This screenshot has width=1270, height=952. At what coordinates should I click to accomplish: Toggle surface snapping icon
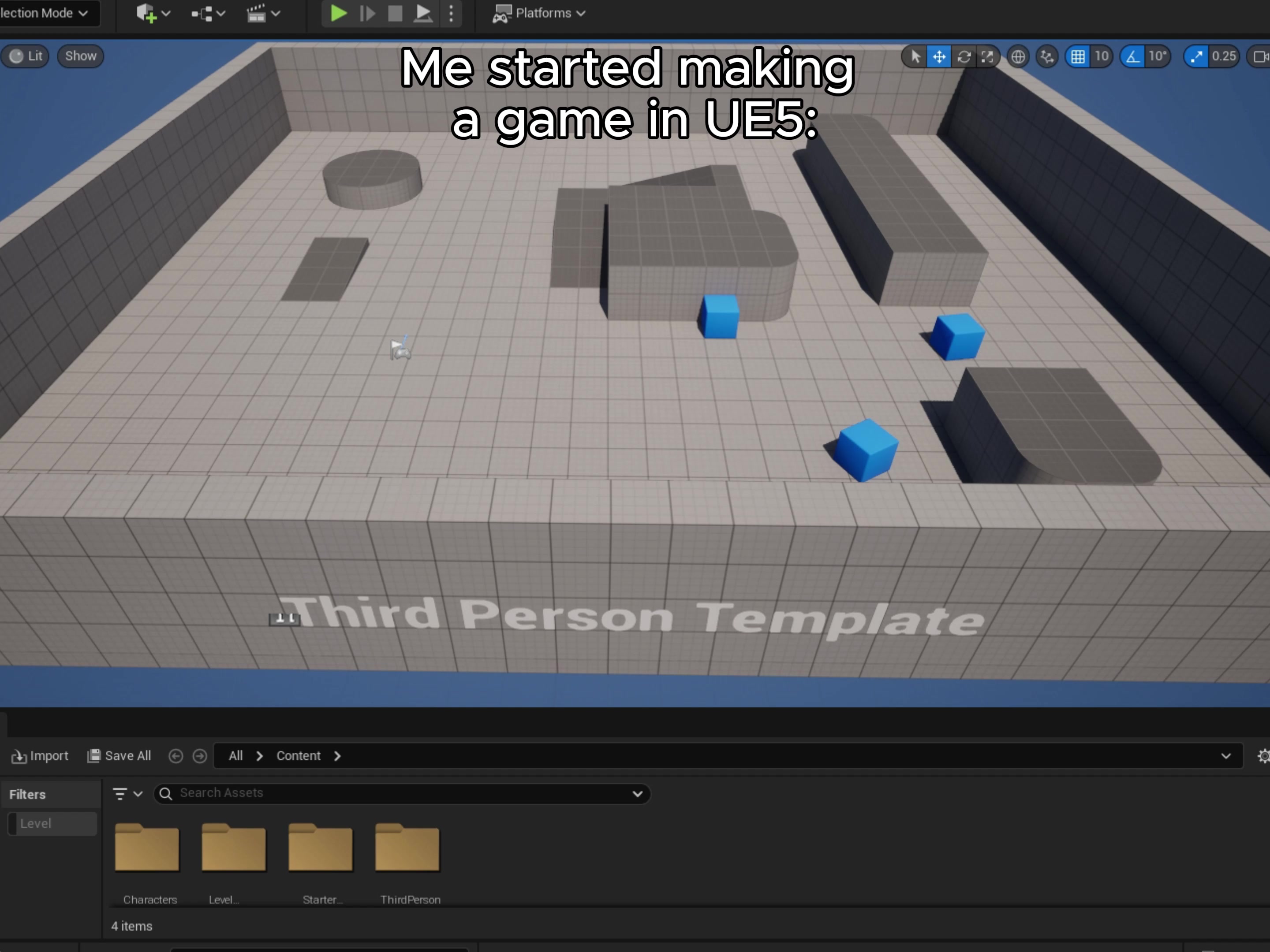coord(1047,57)
